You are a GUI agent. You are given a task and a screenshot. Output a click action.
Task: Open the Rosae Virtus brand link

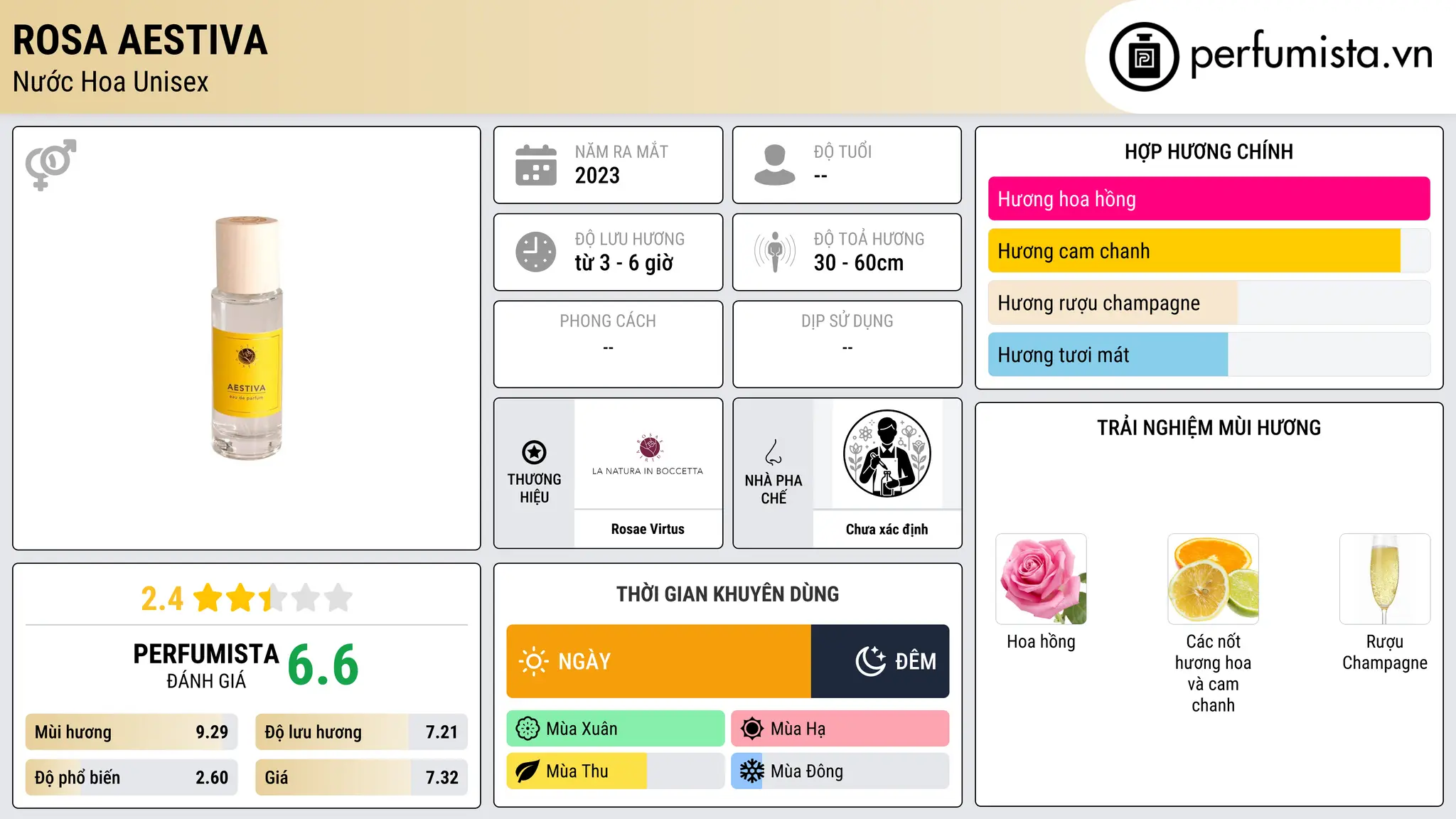pyautogui.click(x=648, y=529)
